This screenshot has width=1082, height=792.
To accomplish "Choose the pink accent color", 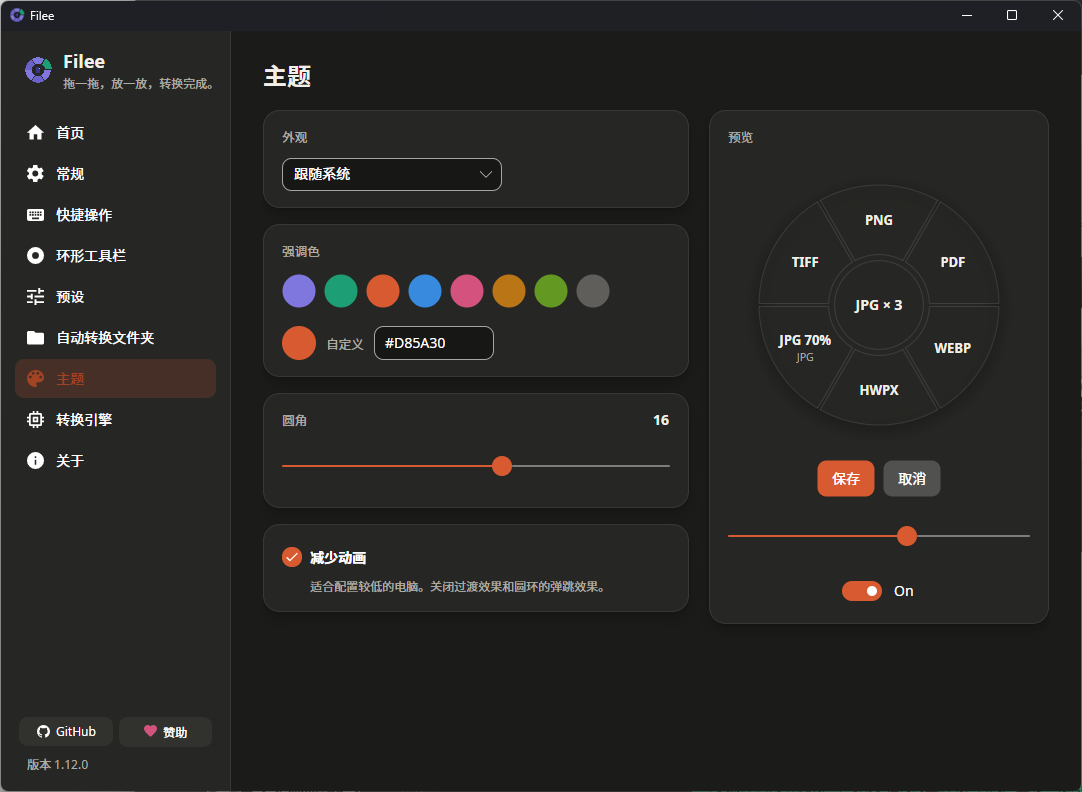I will tap(467, 290).
